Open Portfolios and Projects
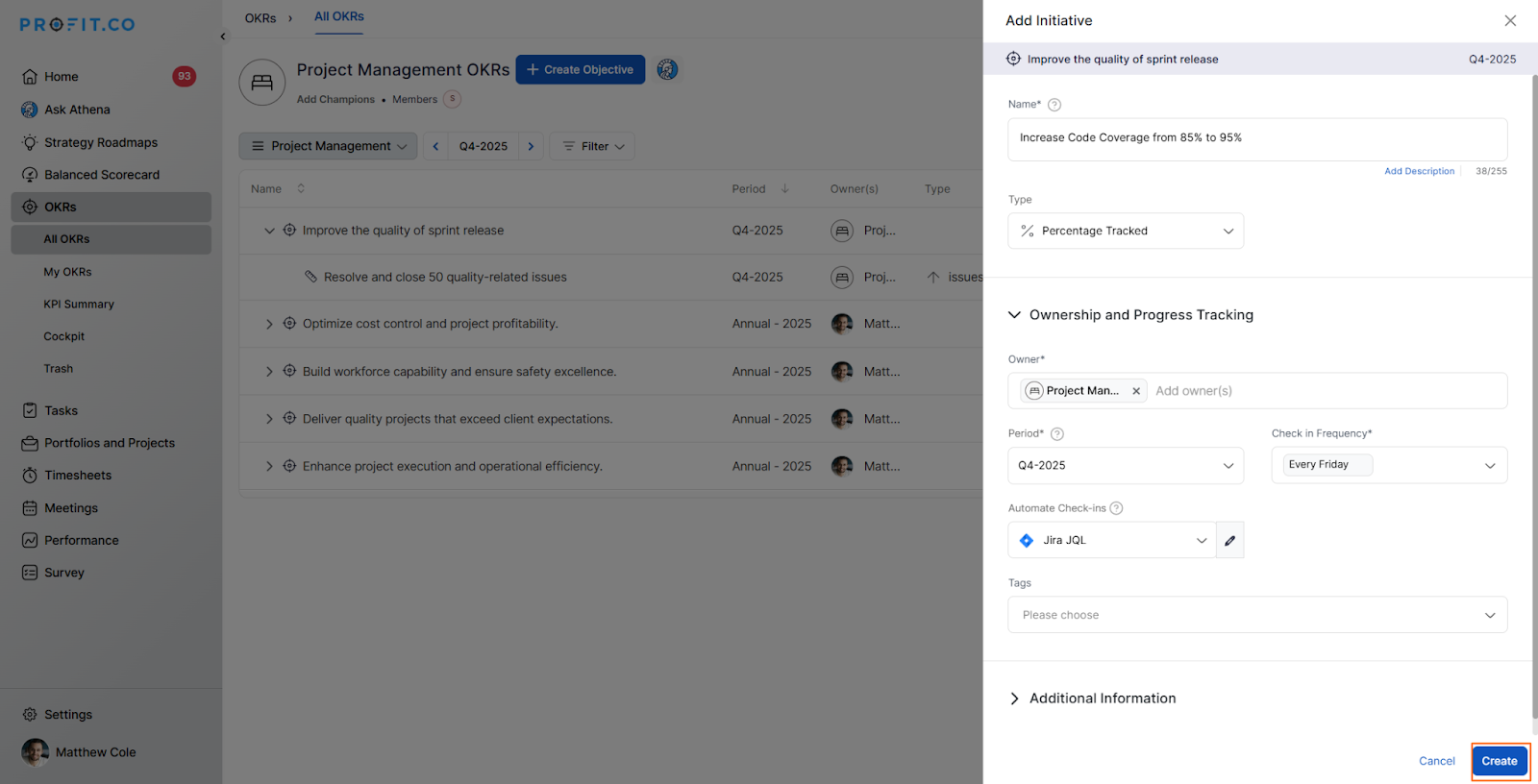Image resolution: width=1538 pixels, height=784 pixels. pos(111,443)
